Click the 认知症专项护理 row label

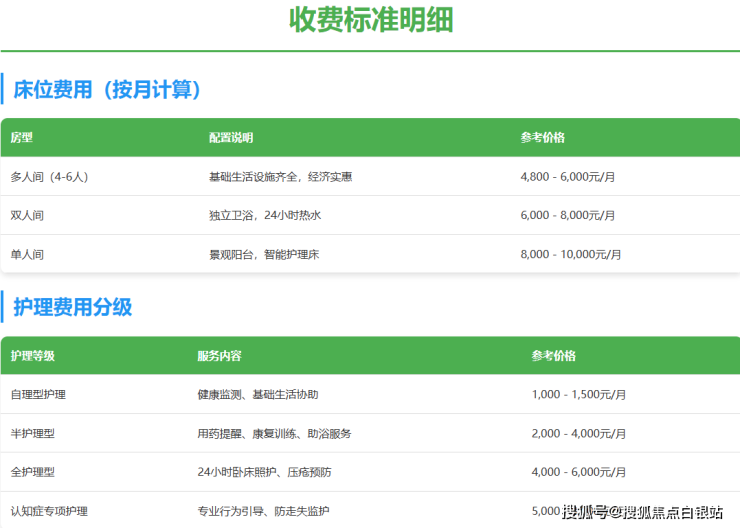[x=49, y=511]
